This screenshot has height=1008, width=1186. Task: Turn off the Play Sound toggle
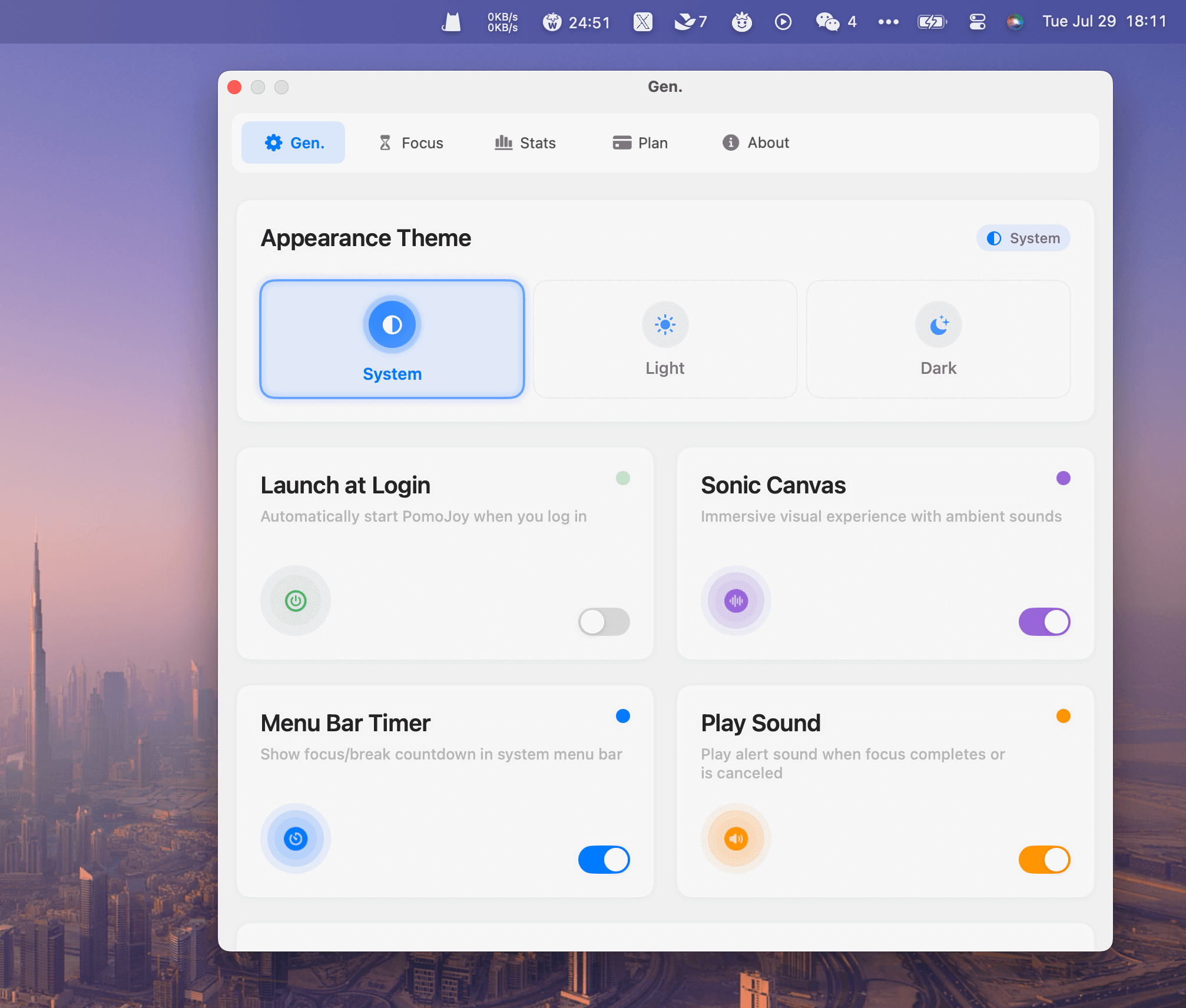[1044, 860]
